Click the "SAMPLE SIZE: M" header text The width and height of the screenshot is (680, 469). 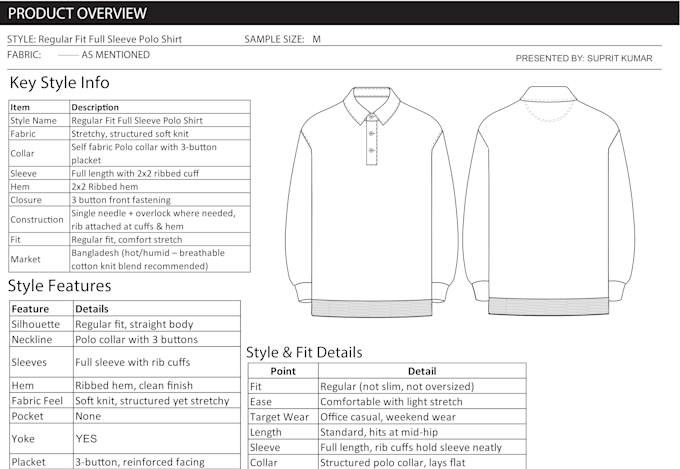(282, 39)
